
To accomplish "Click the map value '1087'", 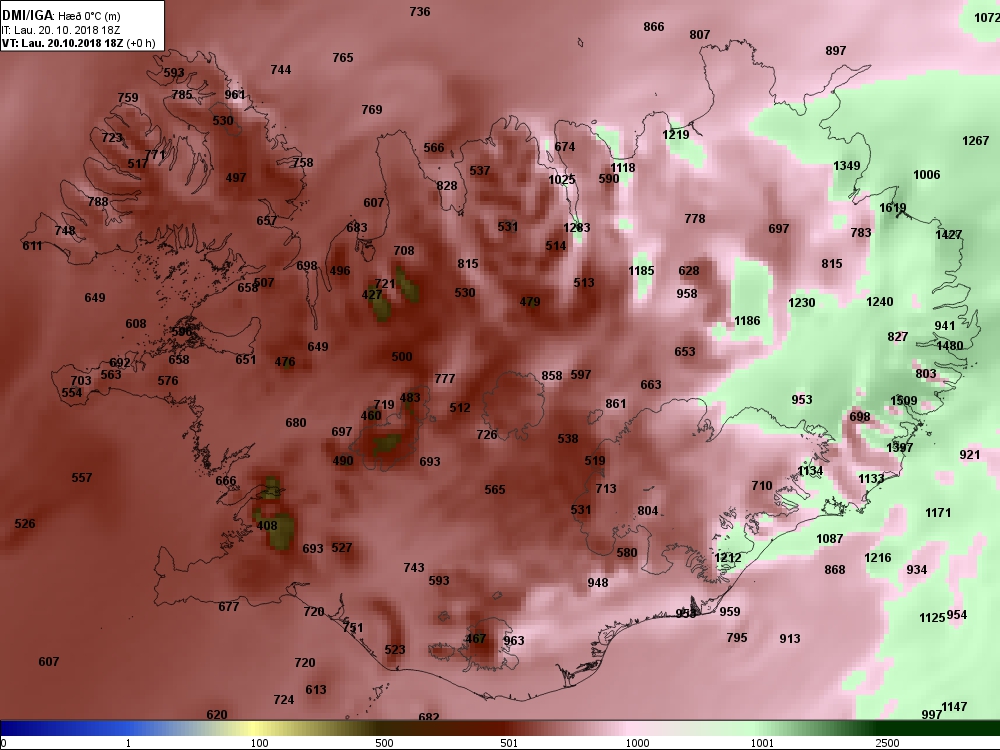I will [x=830, y=540].
